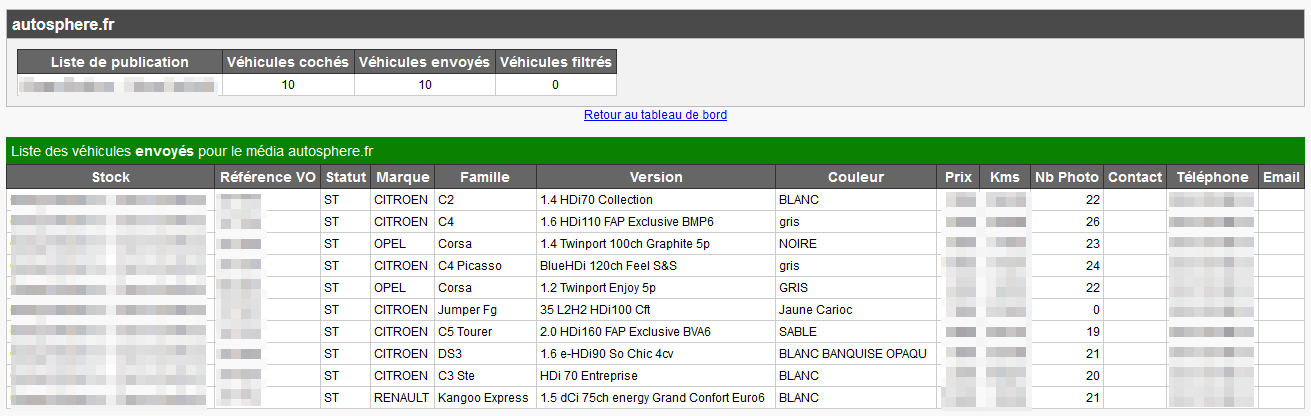
Task: Select the 'Marque' column header
Action: click(402, 177)
